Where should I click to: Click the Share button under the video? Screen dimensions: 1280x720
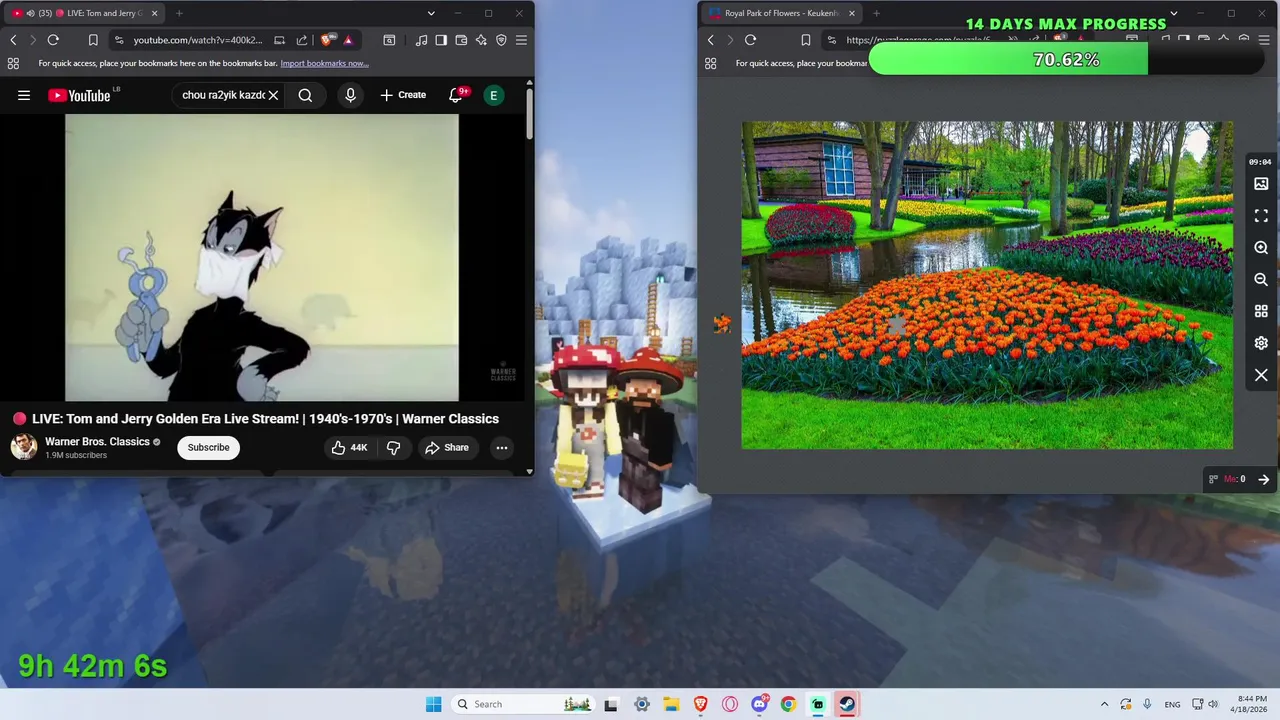coord(446,447)
